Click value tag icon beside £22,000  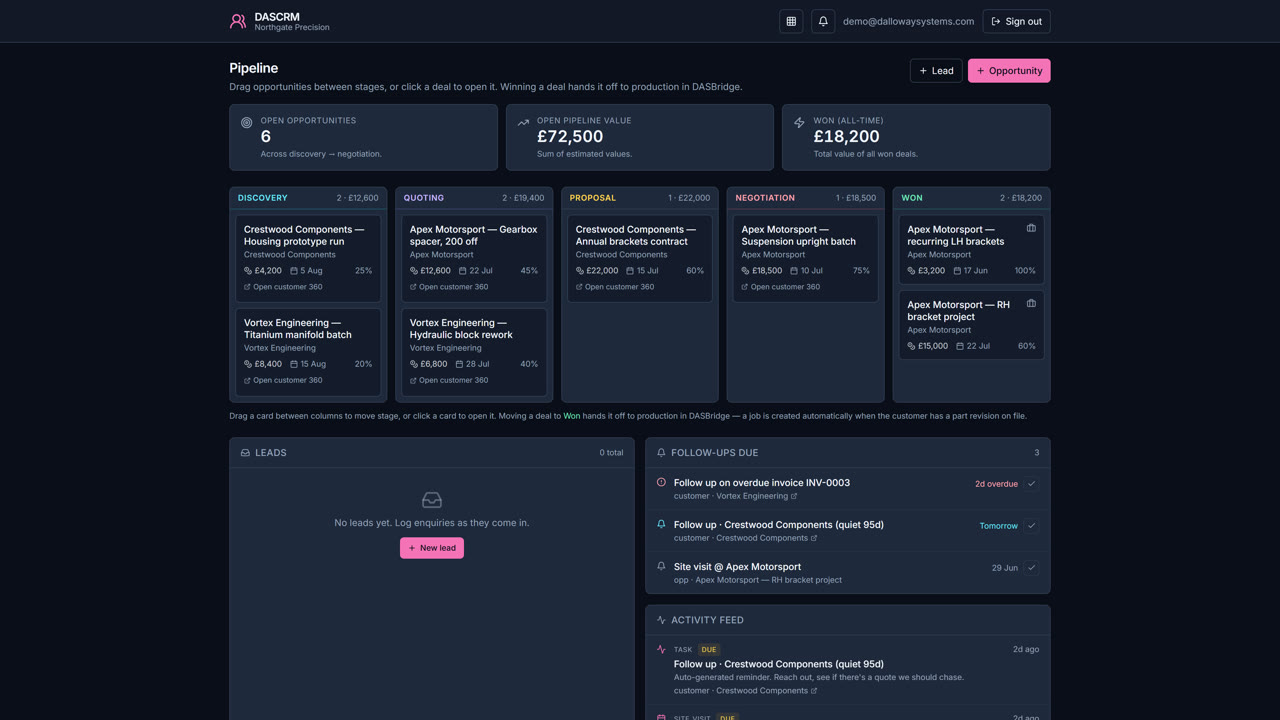coord(580,271)
